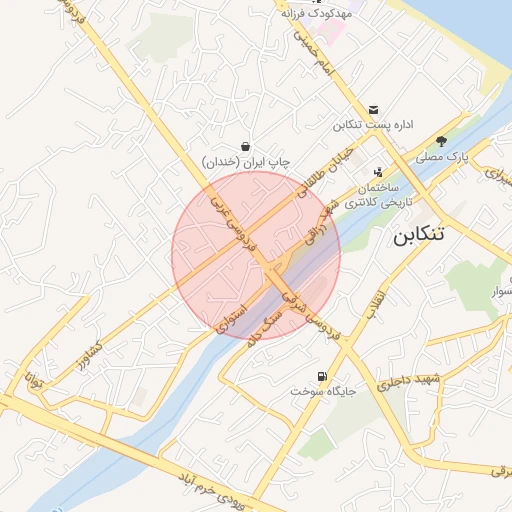Click the امام خمینی street label
This screenshot has height=512, width=512.
tap(313, 53)
